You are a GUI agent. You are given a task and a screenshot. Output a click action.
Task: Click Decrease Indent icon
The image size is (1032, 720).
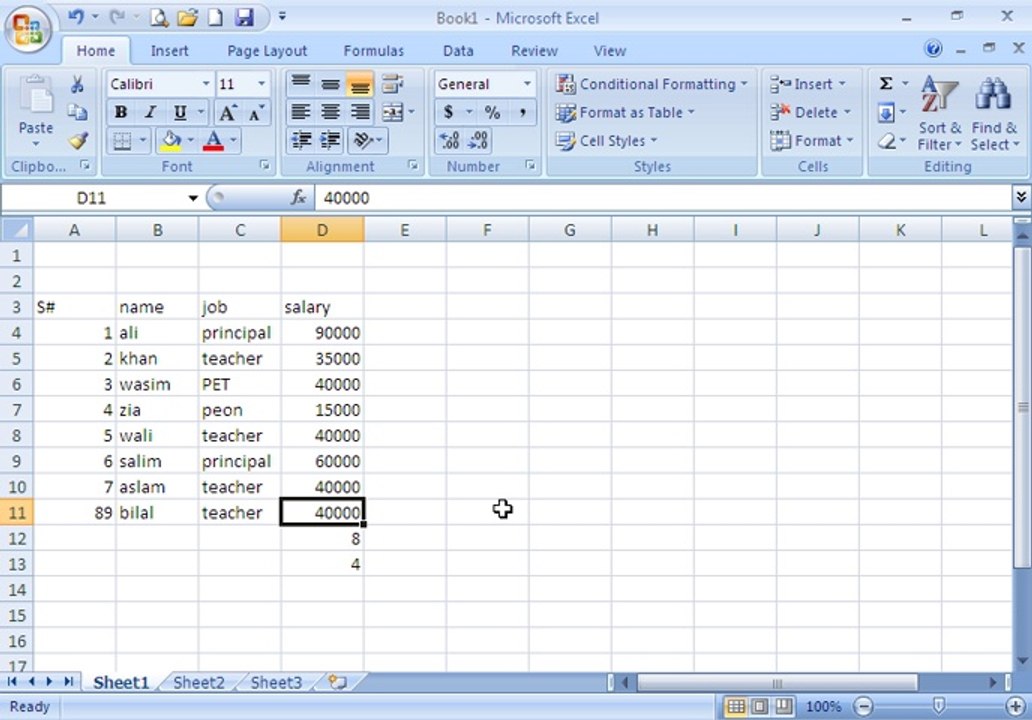point(301,140)
